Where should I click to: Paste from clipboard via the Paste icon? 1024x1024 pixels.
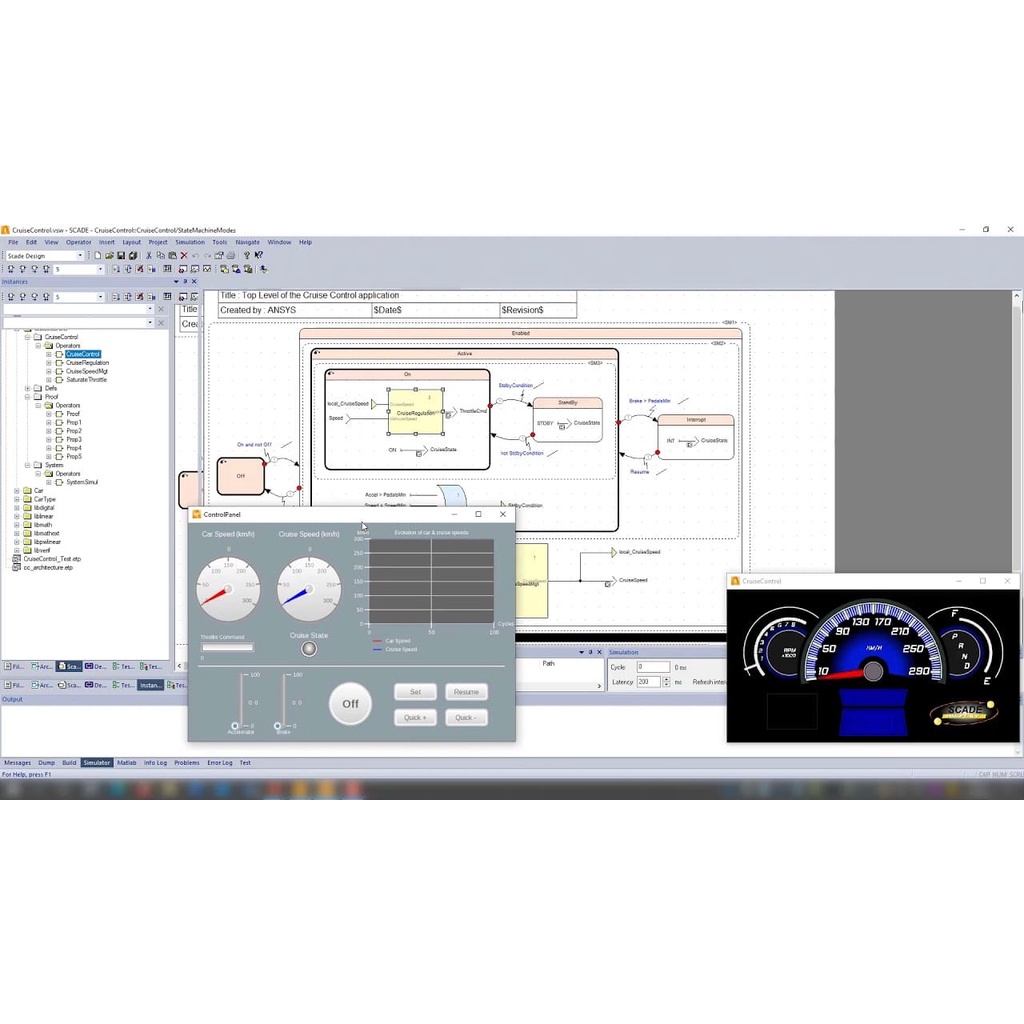171,255
